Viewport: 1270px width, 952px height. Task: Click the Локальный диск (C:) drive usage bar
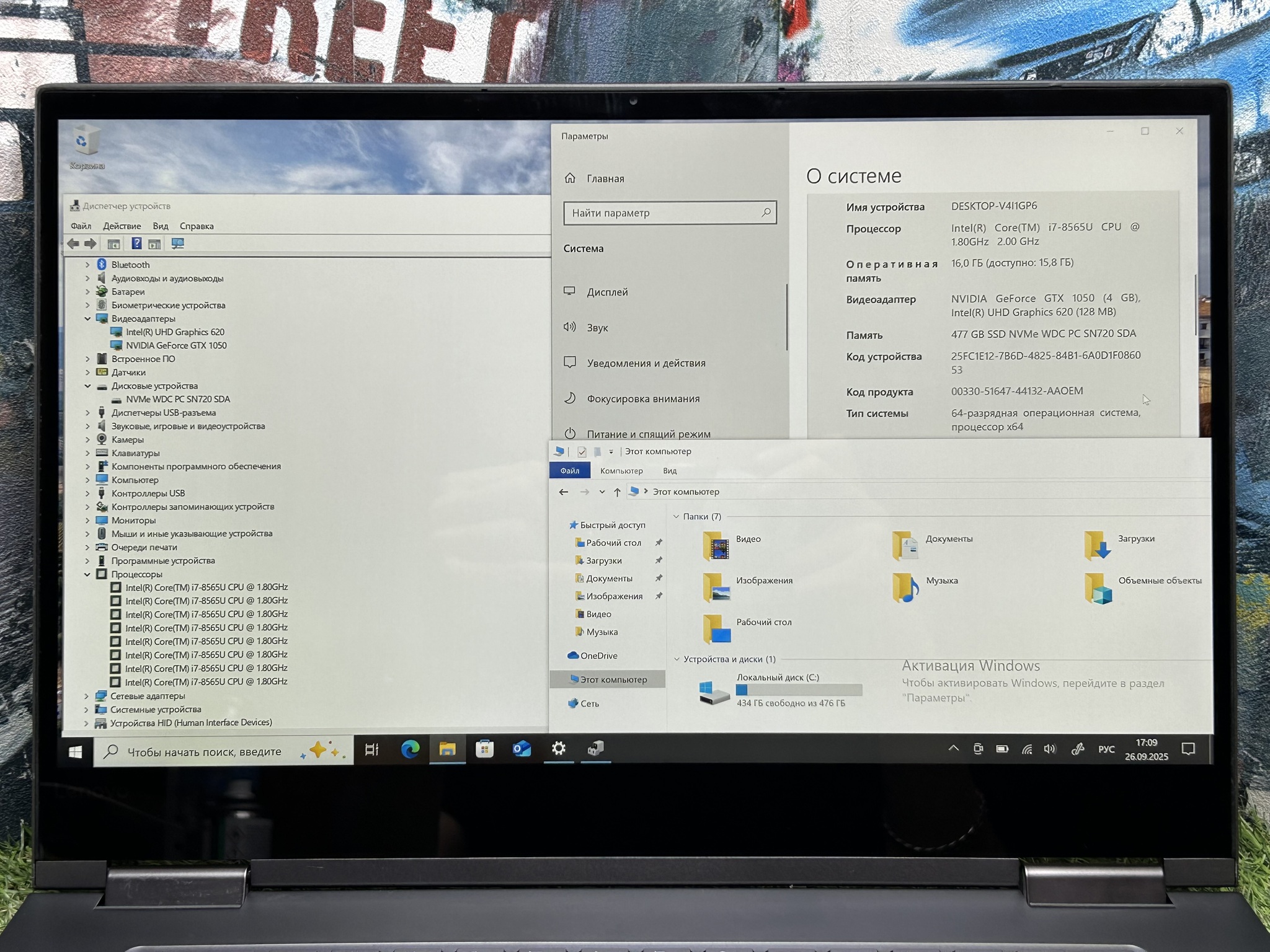799,690
